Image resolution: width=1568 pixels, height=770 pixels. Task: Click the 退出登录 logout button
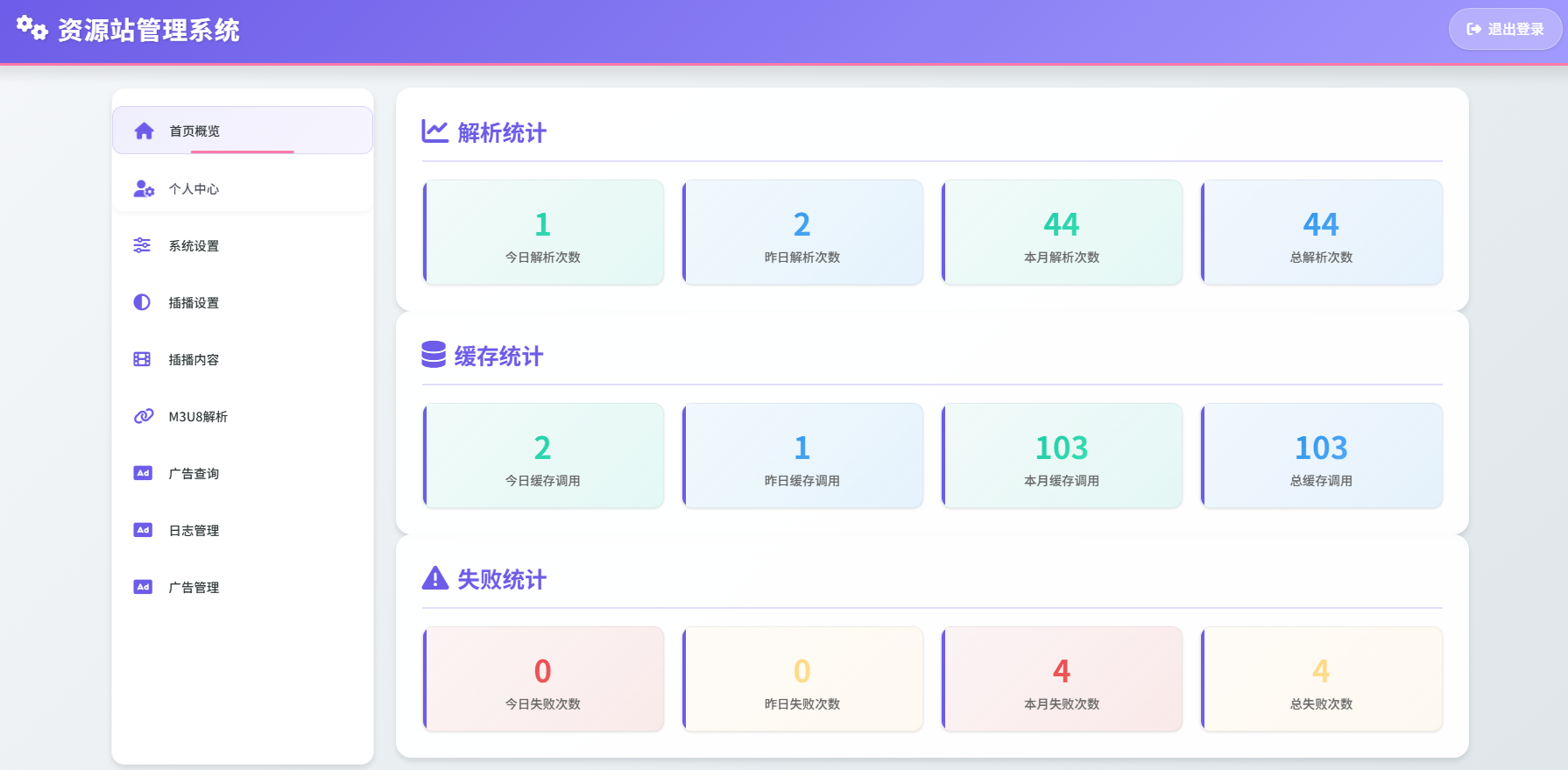pos(1505,29)
